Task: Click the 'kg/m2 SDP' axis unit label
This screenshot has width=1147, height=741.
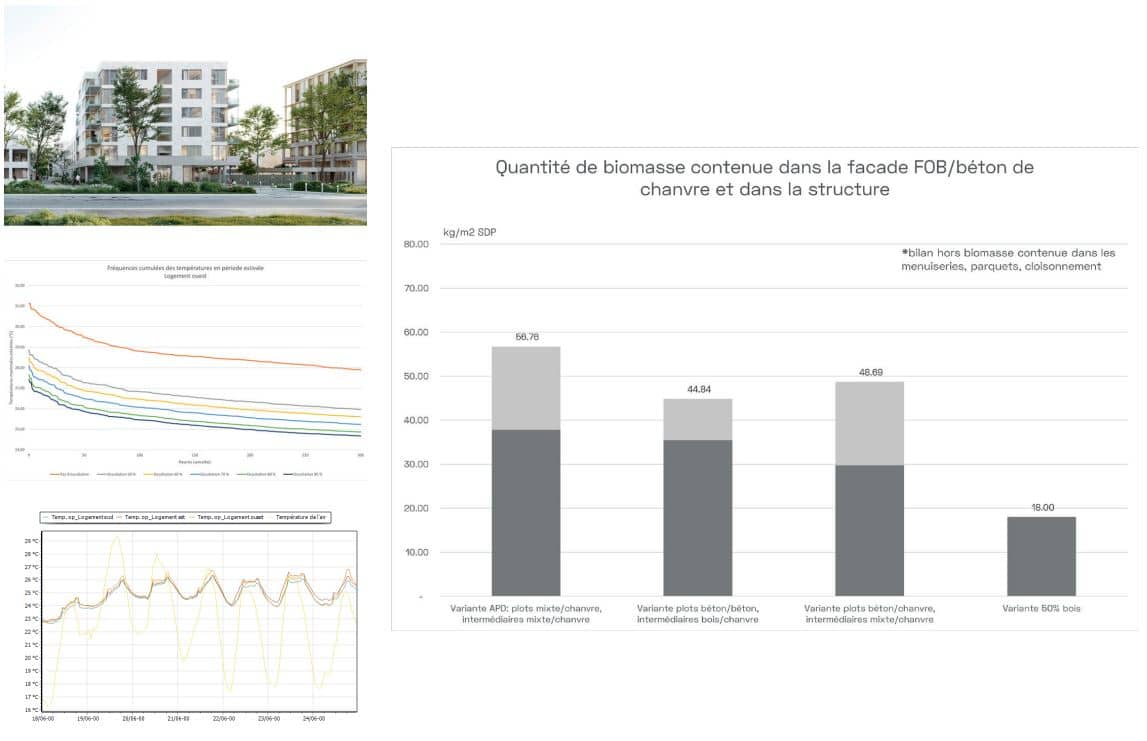Action: tap(470, 232)
